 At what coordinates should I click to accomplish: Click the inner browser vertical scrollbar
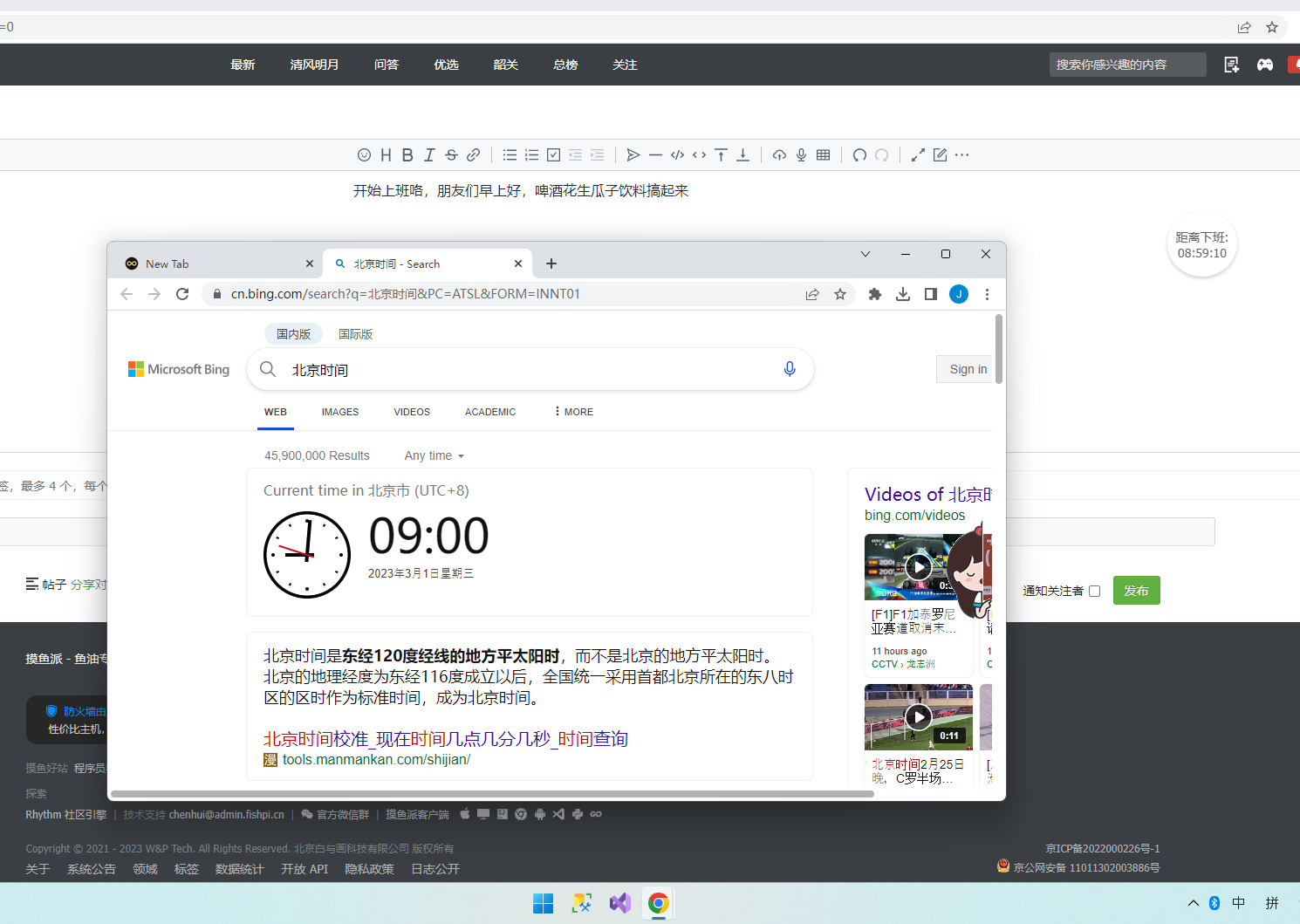999,349
